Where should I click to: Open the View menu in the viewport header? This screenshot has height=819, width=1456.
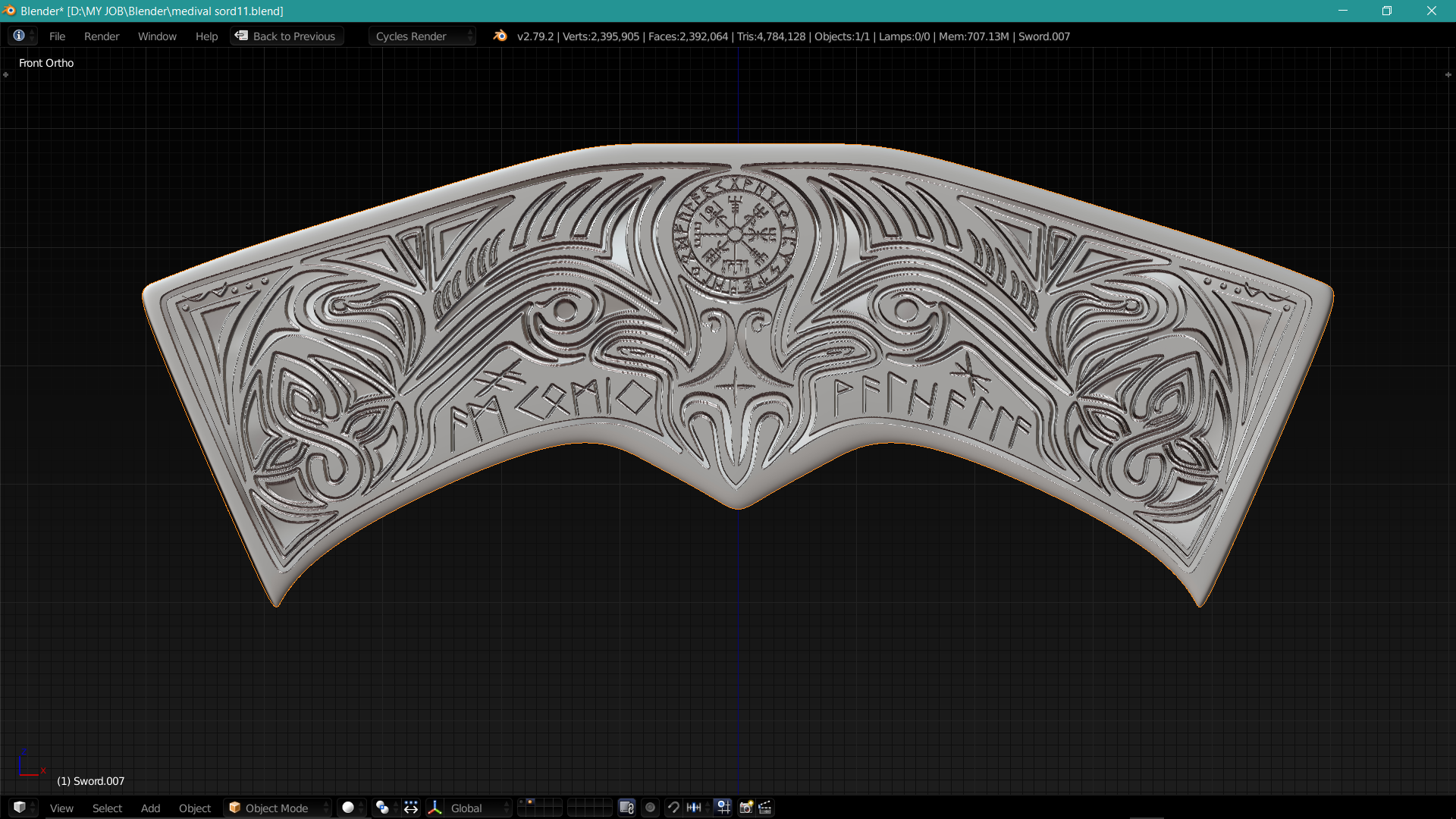click(61, 808)
